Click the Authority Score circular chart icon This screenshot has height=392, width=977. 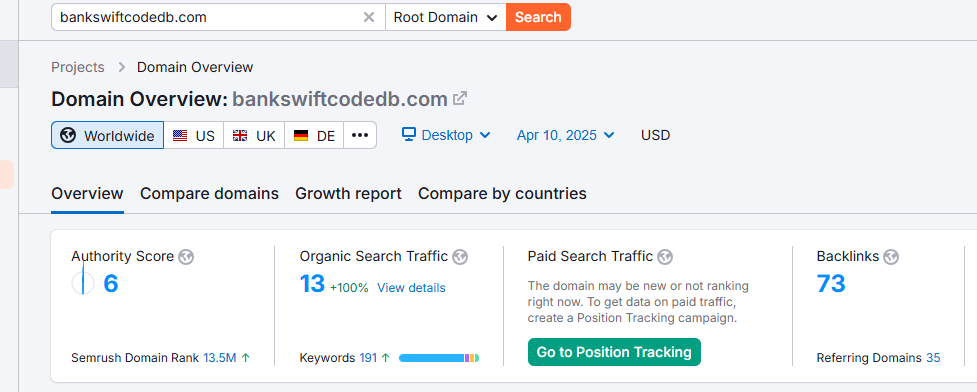[x=83, y=284]
